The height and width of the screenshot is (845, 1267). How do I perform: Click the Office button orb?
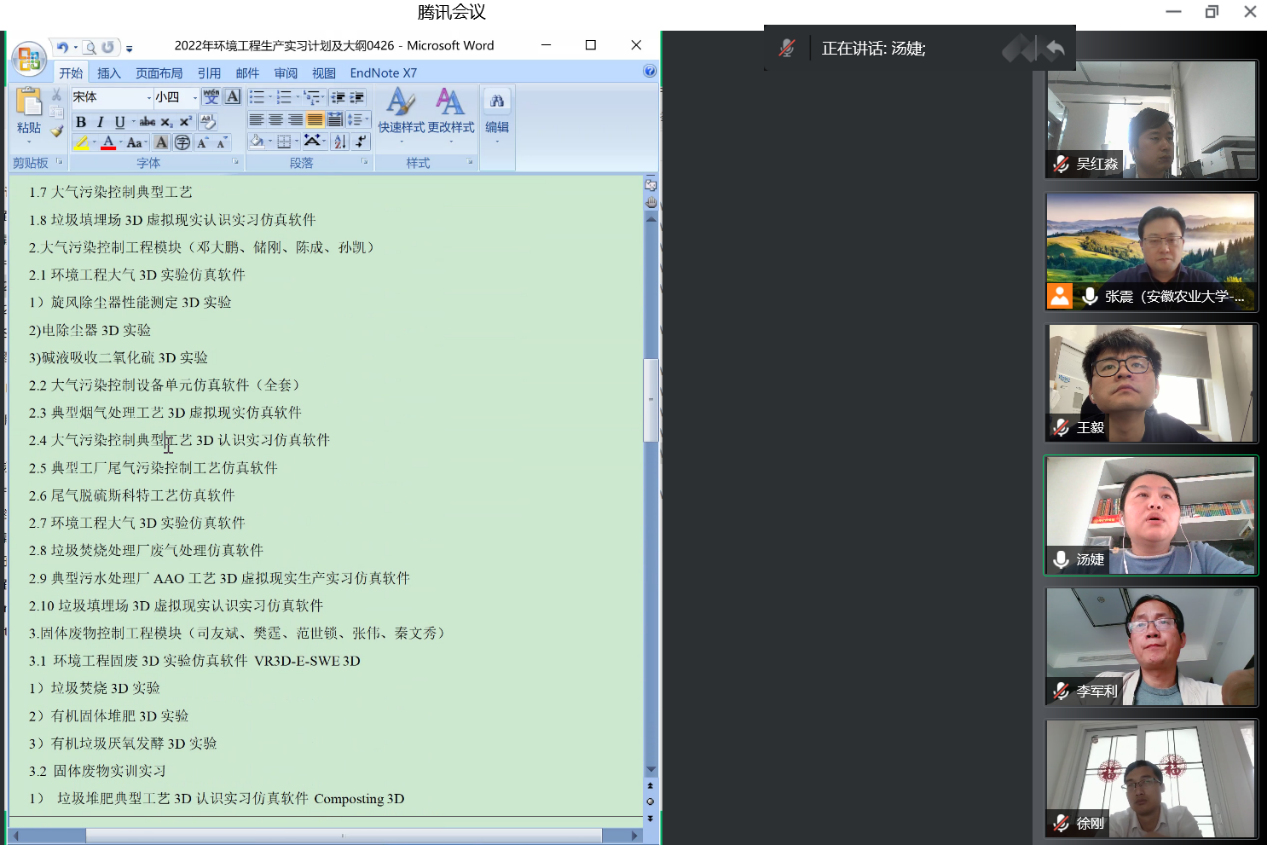click(x=29, y=58)
